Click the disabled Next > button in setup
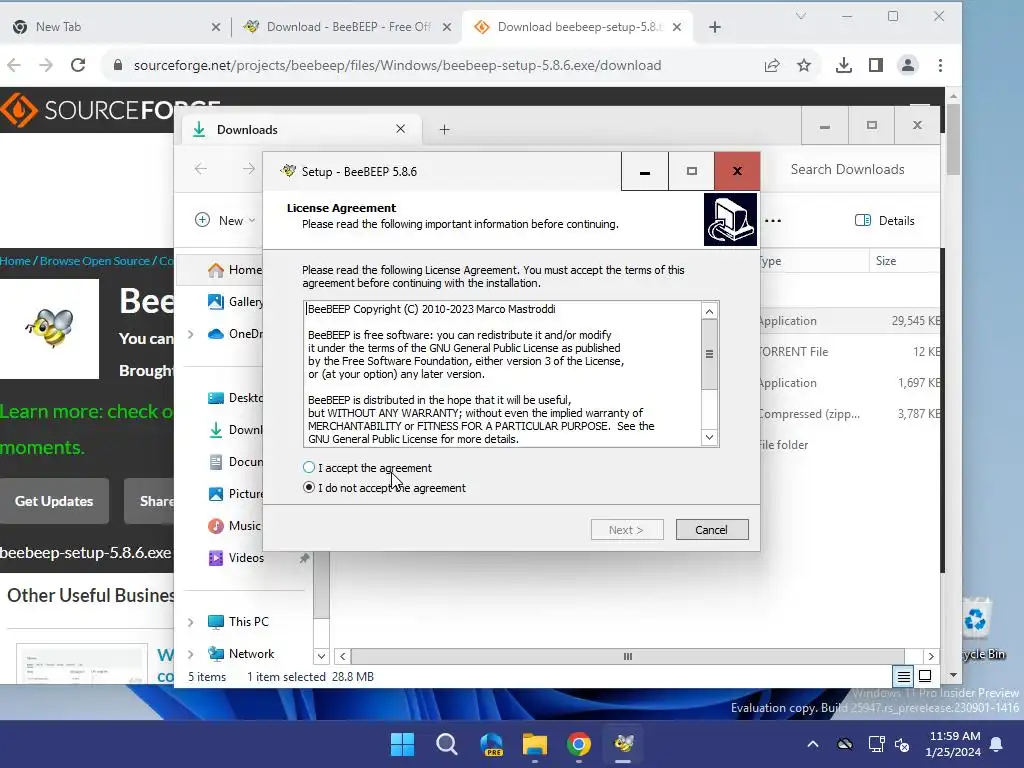The width and height of the screenshot is (1024, 768). click(627, 530)
